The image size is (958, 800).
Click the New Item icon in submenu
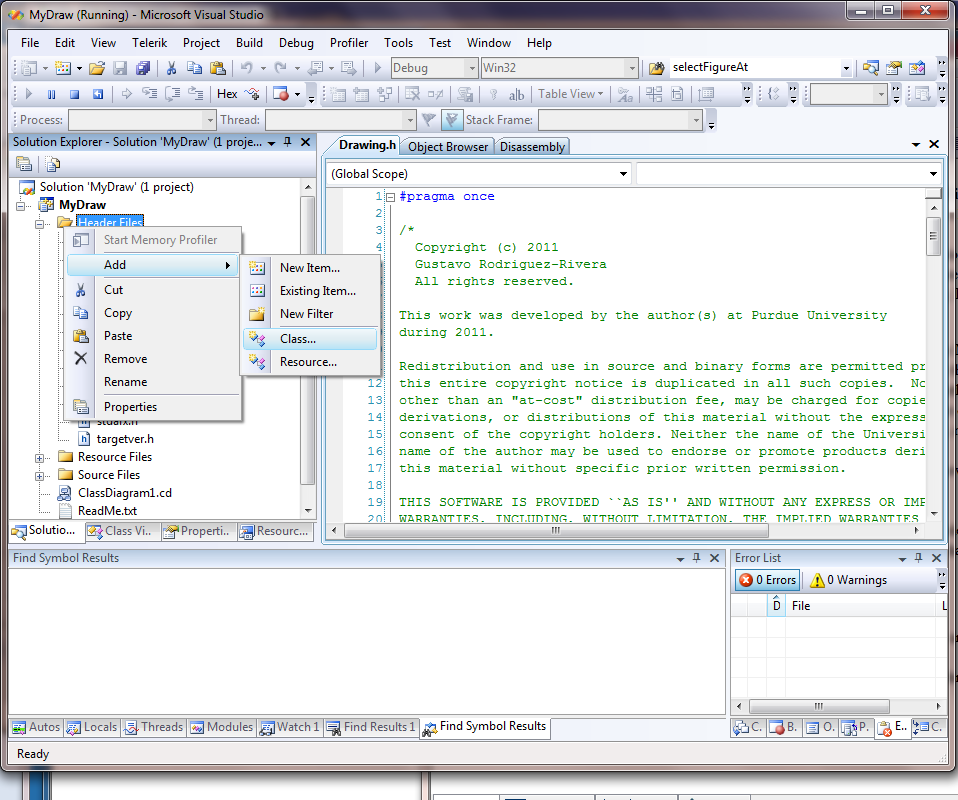click(257, 268)
